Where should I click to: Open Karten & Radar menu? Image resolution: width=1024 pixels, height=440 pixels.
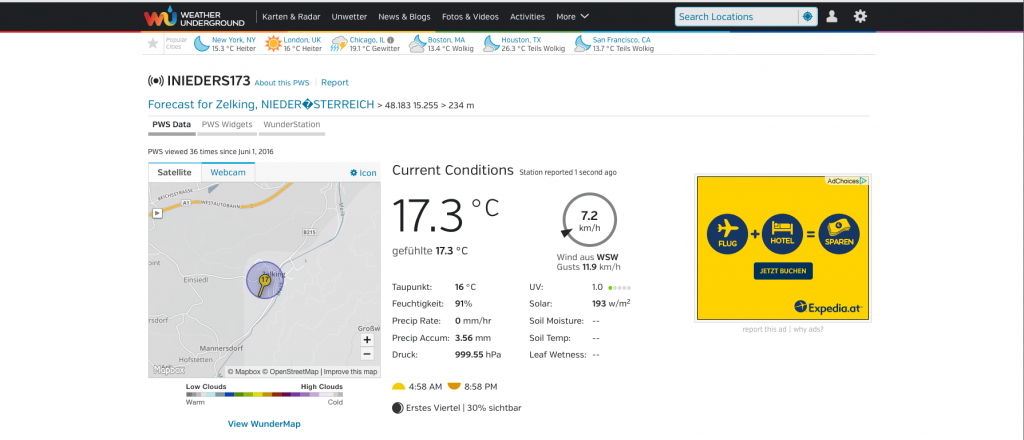pos(290,17)
